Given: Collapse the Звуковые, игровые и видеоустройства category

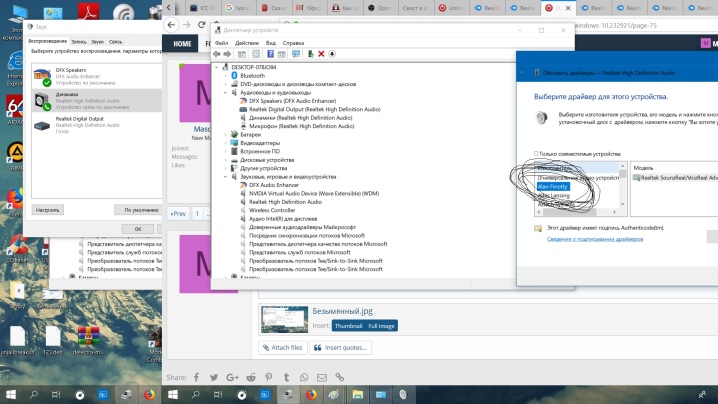Looking at the screenshot, I should click(x=226, y=177).
